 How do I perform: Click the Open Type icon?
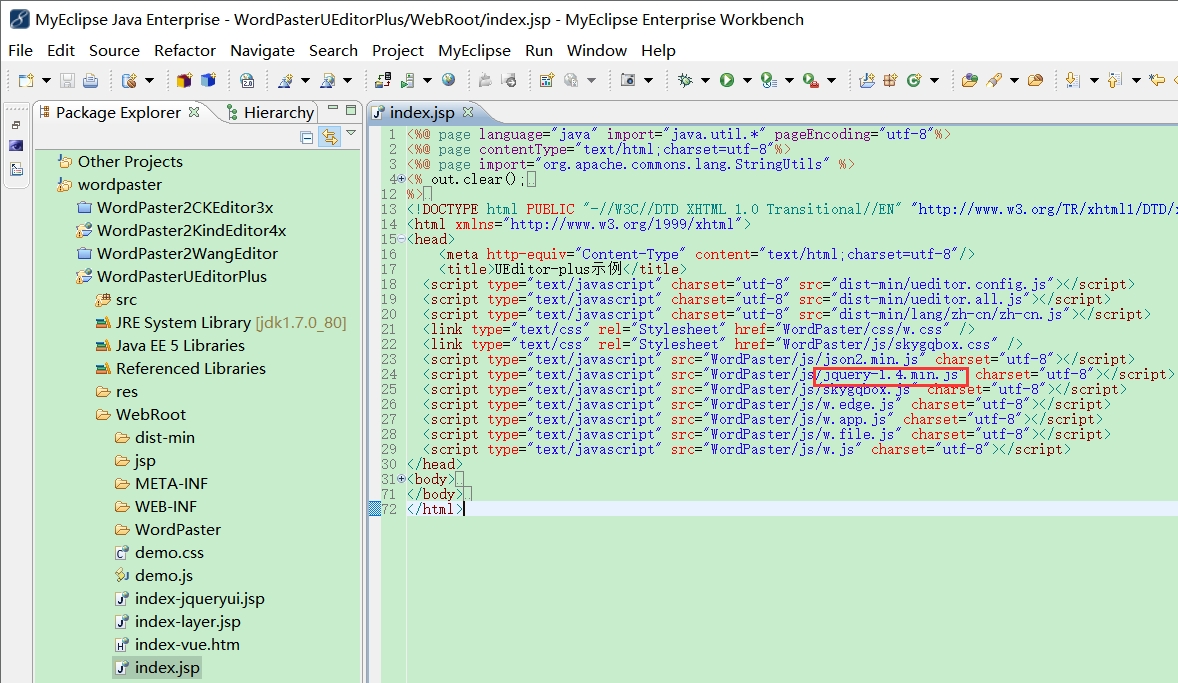tap(970, 80)
